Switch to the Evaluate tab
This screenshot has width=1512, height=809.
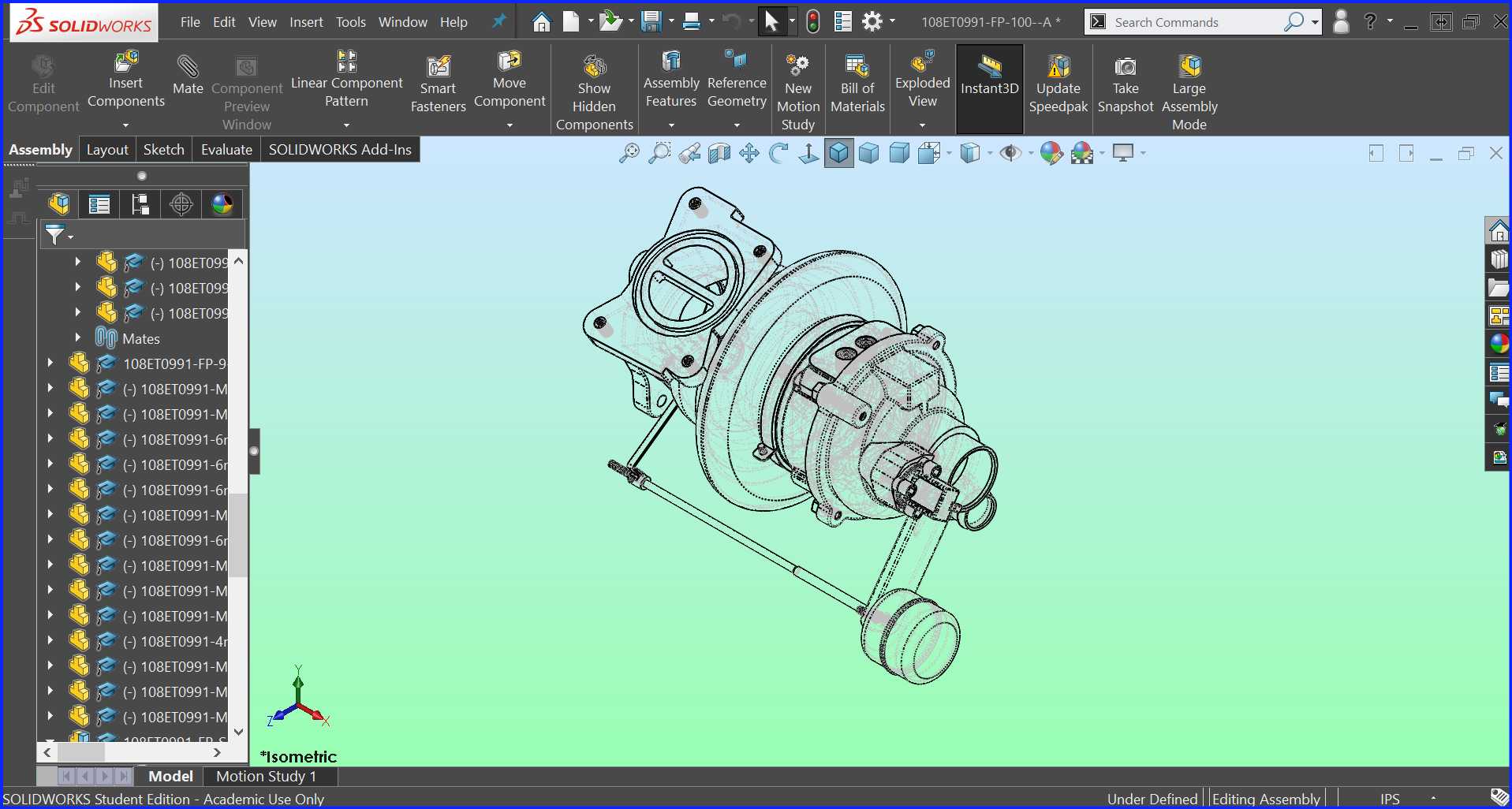coord(226,150)
